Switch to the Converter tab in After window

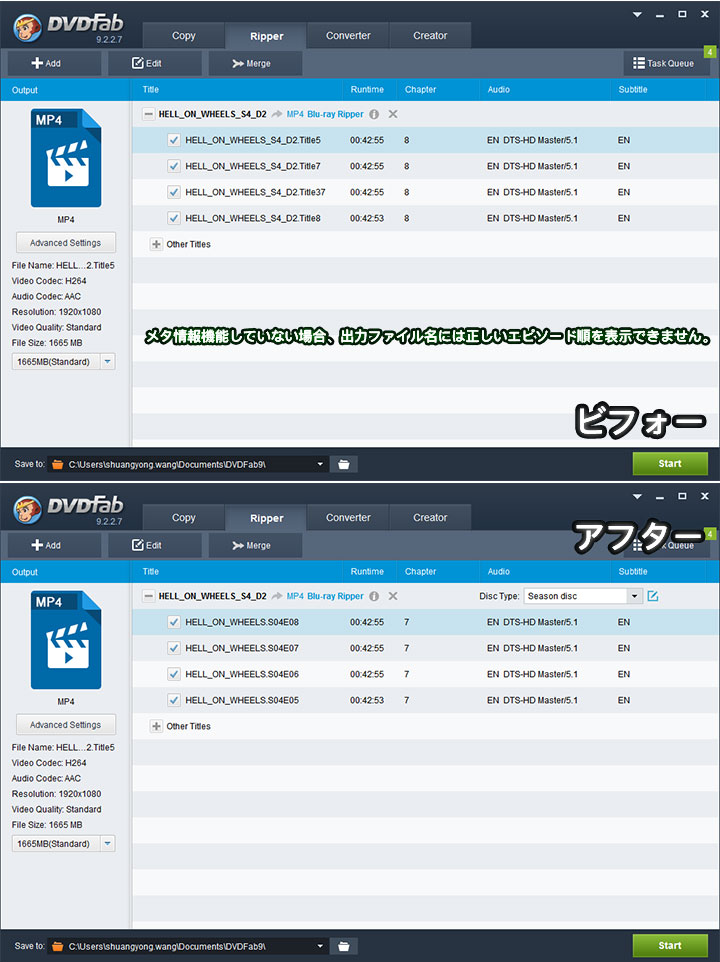(x=348, y=518)
